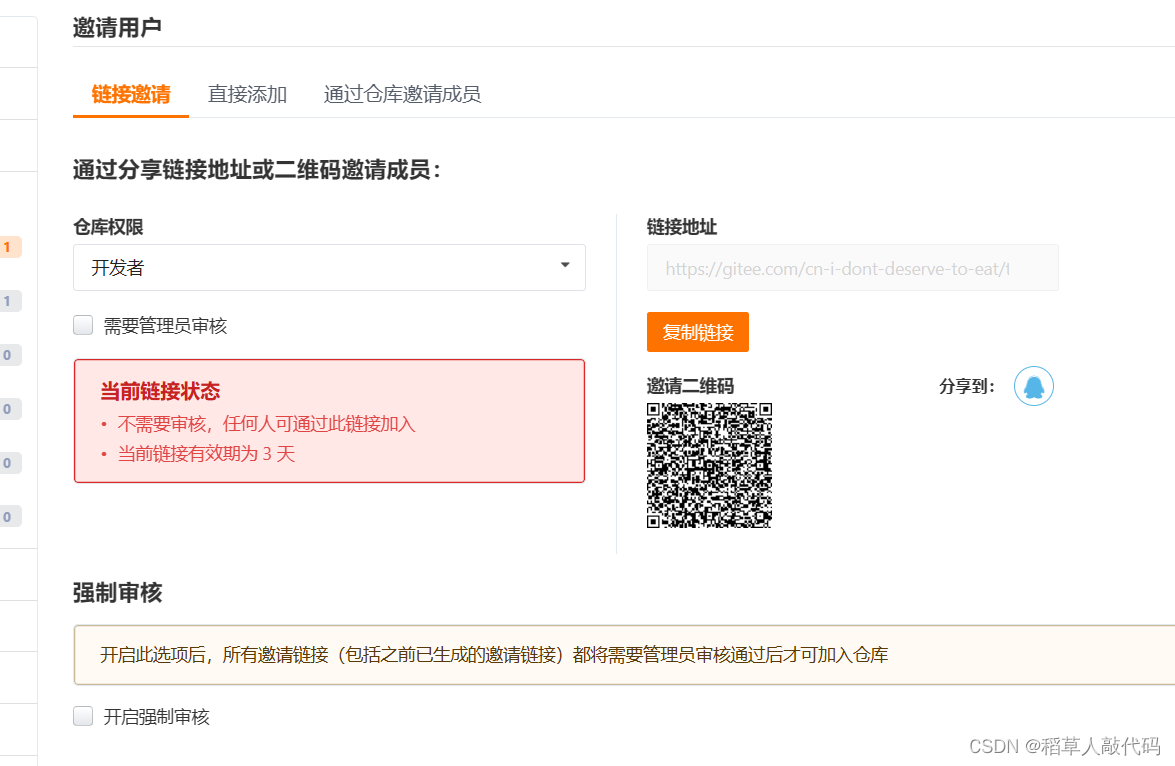This screenshot has height=766, width=1175.
Task: Click the orange sidebar badge showing 1
Action: point(10,247)
